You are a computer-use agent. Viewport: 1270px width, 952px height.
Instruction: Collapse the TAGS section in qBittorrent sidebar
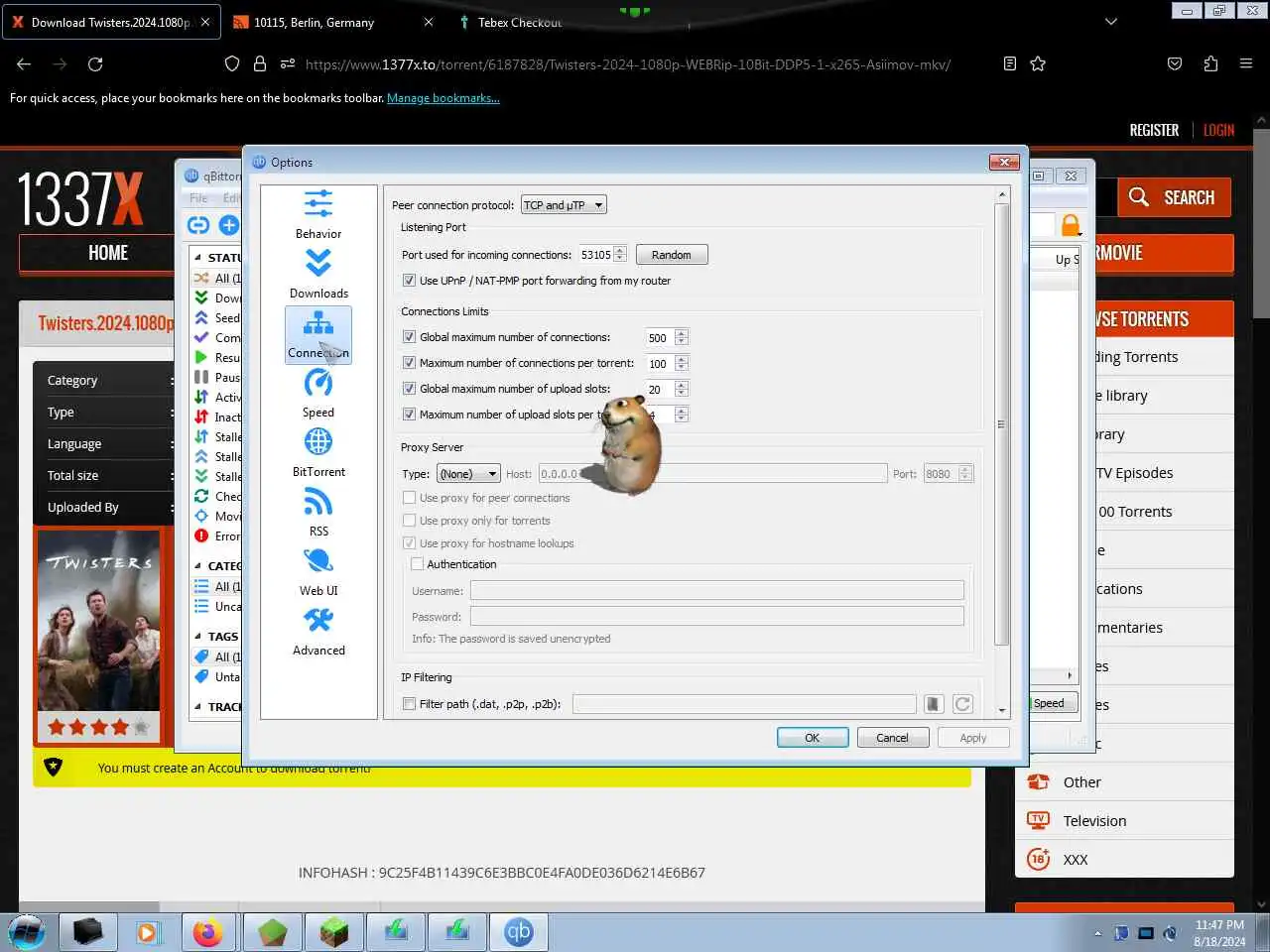click(x=197, y=637)
